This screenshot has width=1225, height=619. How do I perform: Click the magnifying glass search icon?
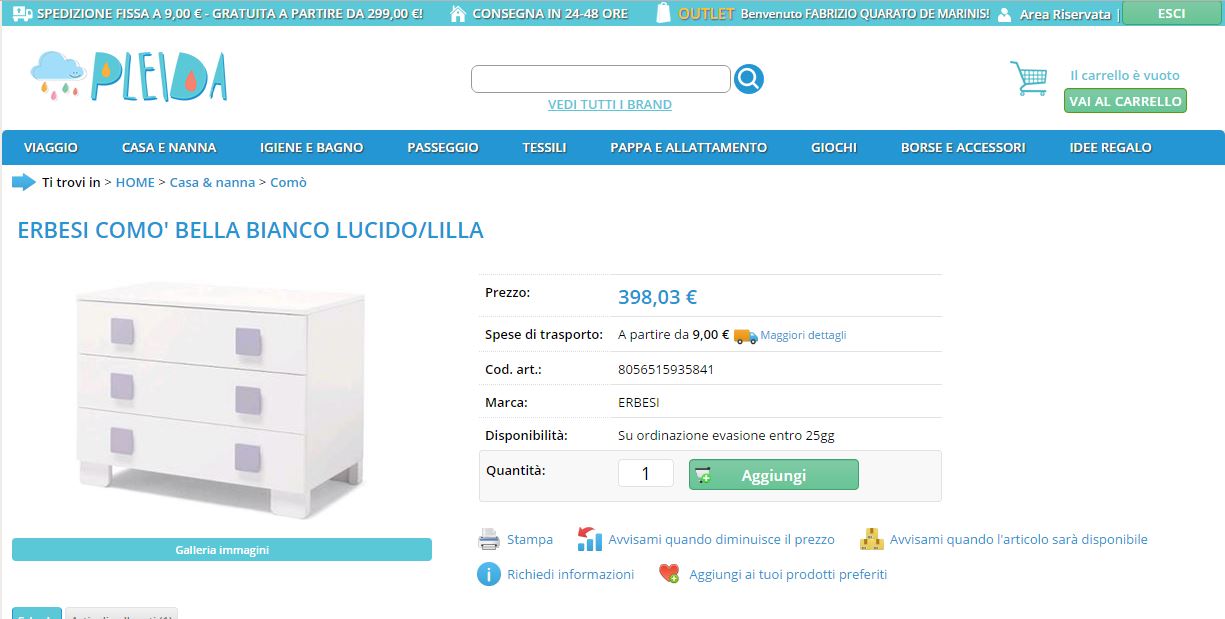coord(749,79)
